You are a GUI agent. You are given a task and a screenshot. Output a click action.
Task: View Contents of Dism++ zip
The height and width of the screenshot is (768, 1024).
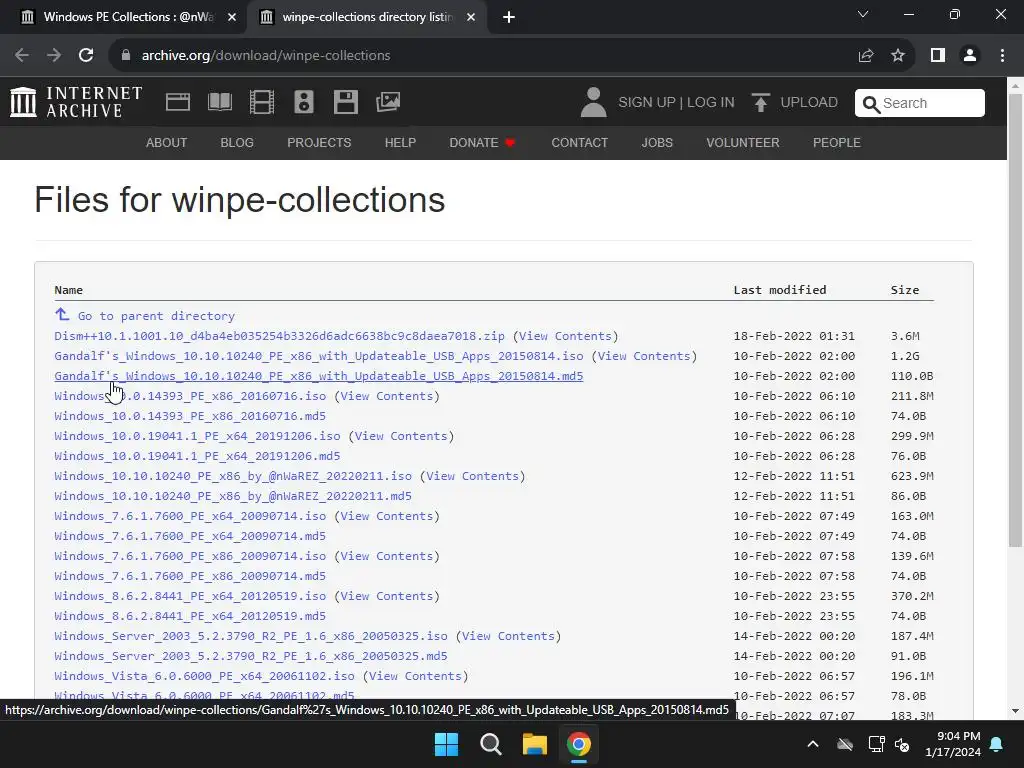pos(566,336)
